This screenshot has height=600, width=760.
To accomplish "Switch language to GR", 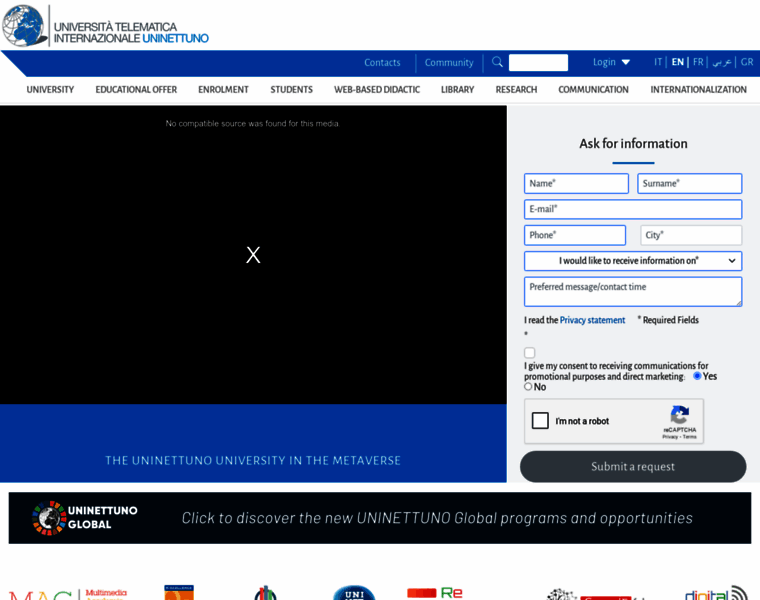I will 747,62.
